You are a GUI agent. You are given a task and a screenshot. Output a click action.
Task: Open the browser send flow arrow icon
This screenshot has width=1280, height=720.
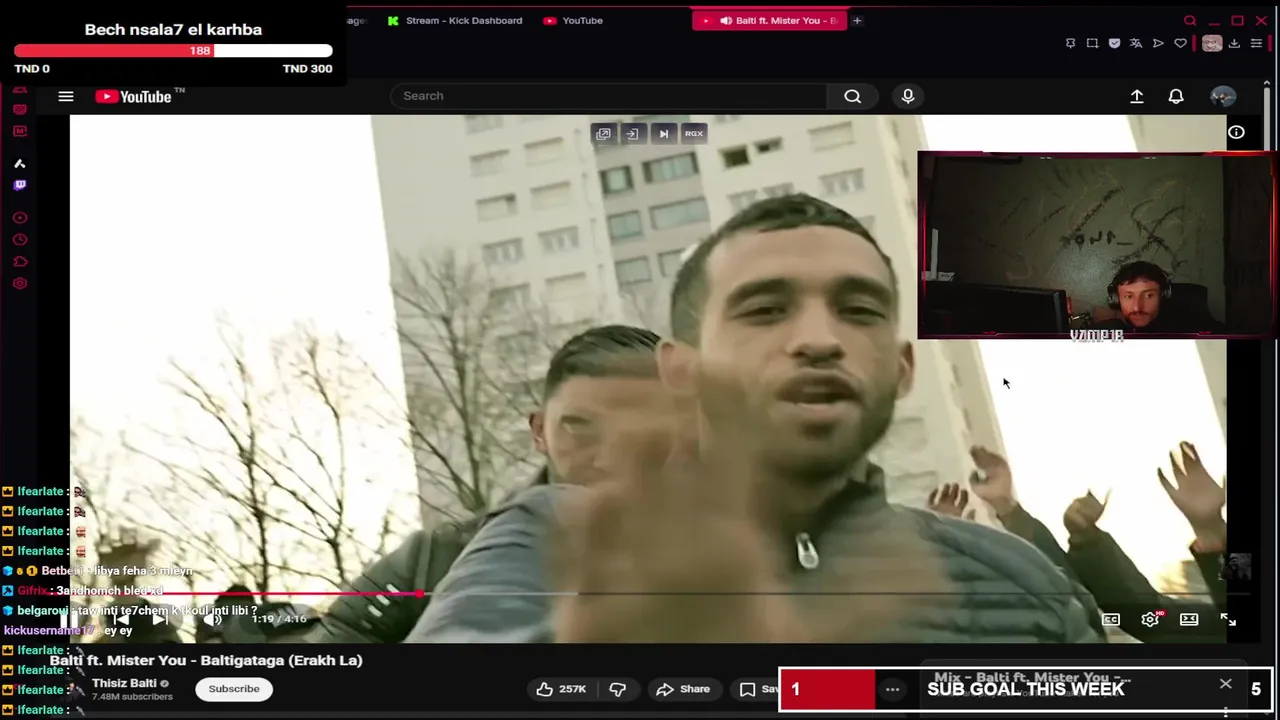(1158, 43)
